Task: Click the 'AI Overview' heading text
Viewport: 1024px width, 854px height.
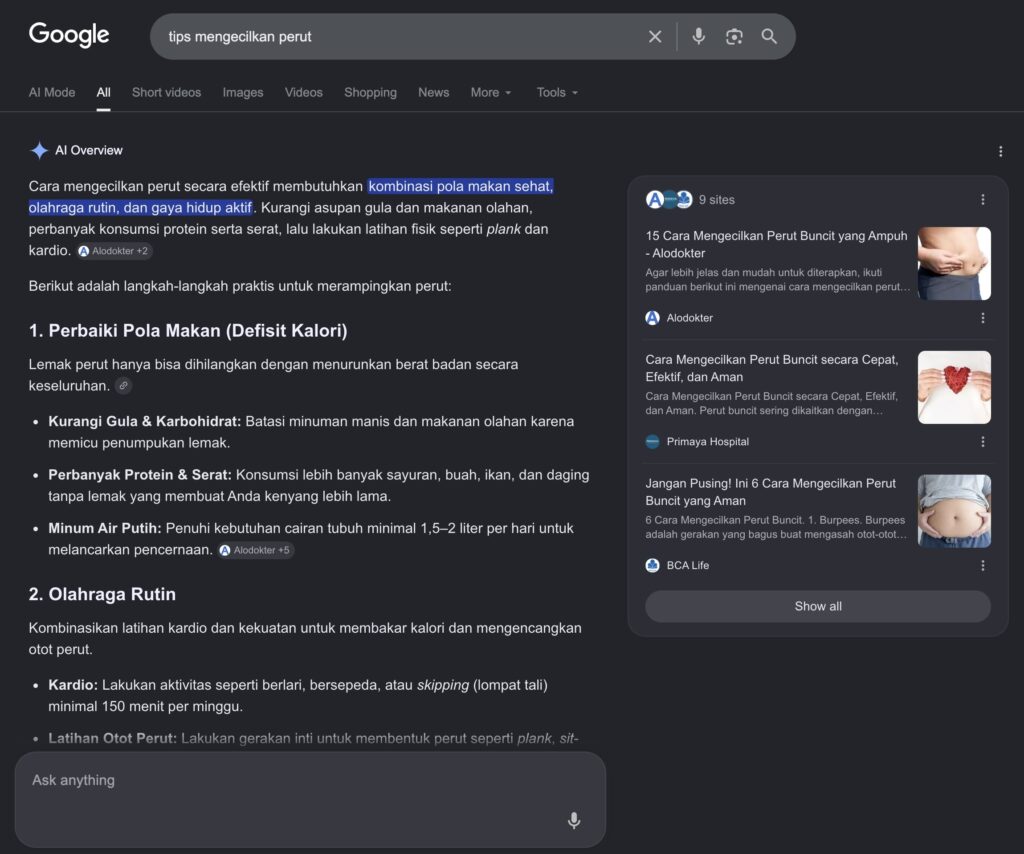Action: click(x=89, y=150)
